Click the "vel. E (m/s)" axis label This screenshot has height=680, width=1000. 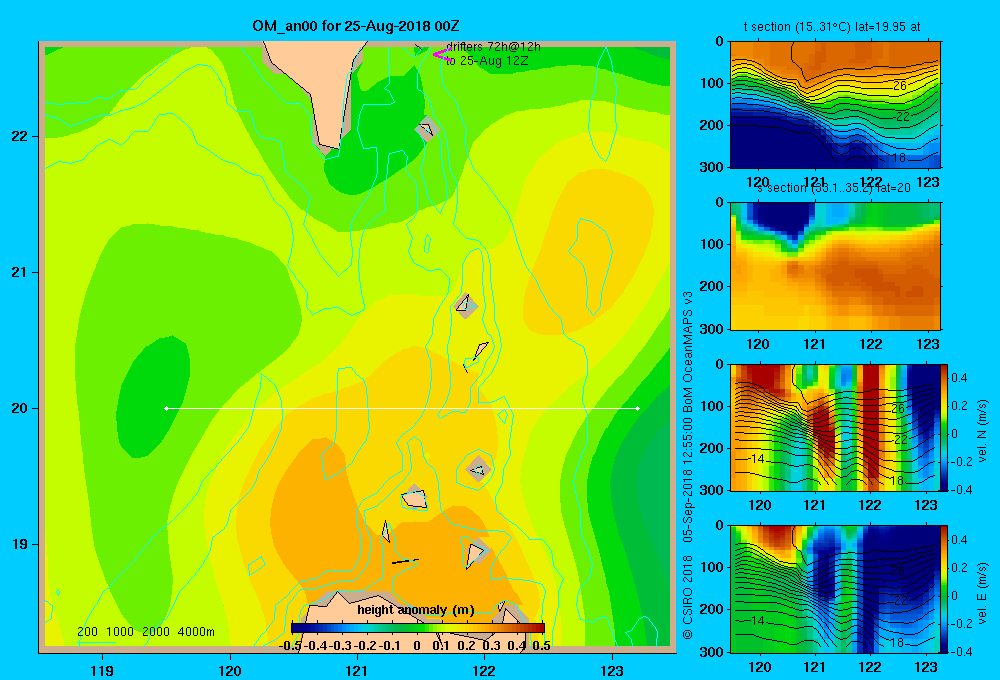(983, 592)
